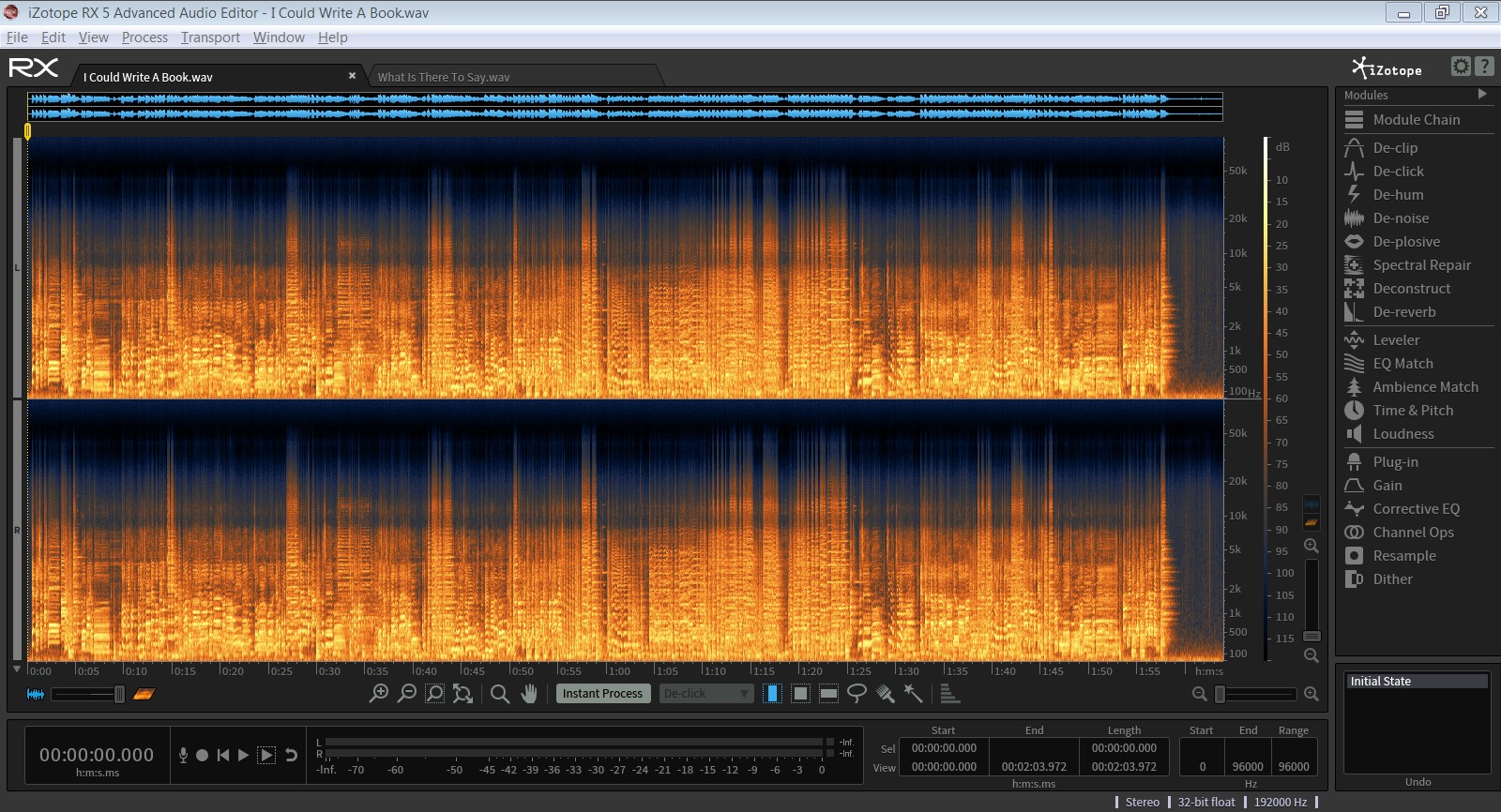Image resolution: width=1501 pixels, height=812 pixels.
Task: Open the settings gear icon
Action: [x=1461, y=66]
